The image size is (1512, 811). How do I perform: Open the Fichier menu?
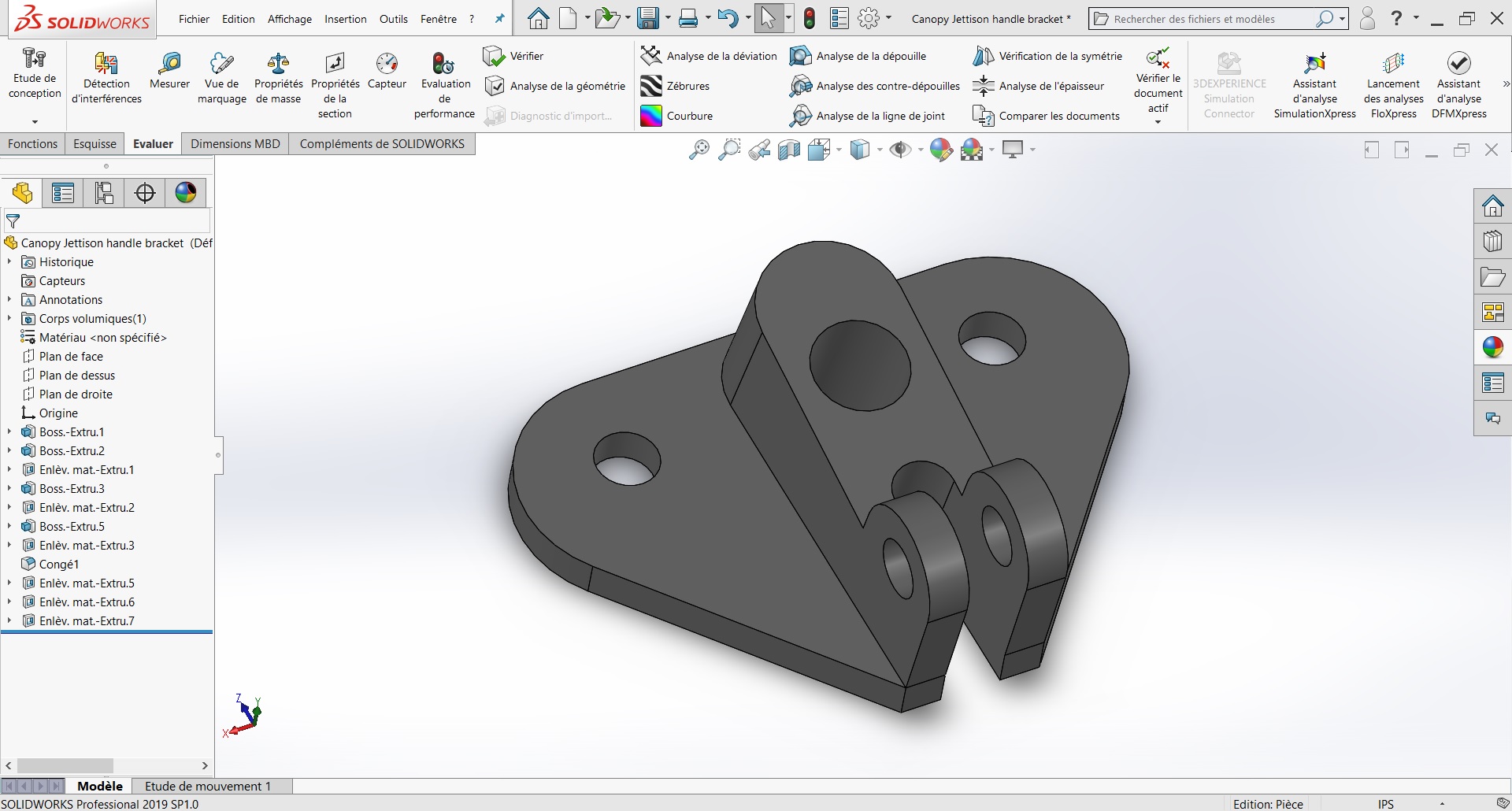(x=194, y=19)
